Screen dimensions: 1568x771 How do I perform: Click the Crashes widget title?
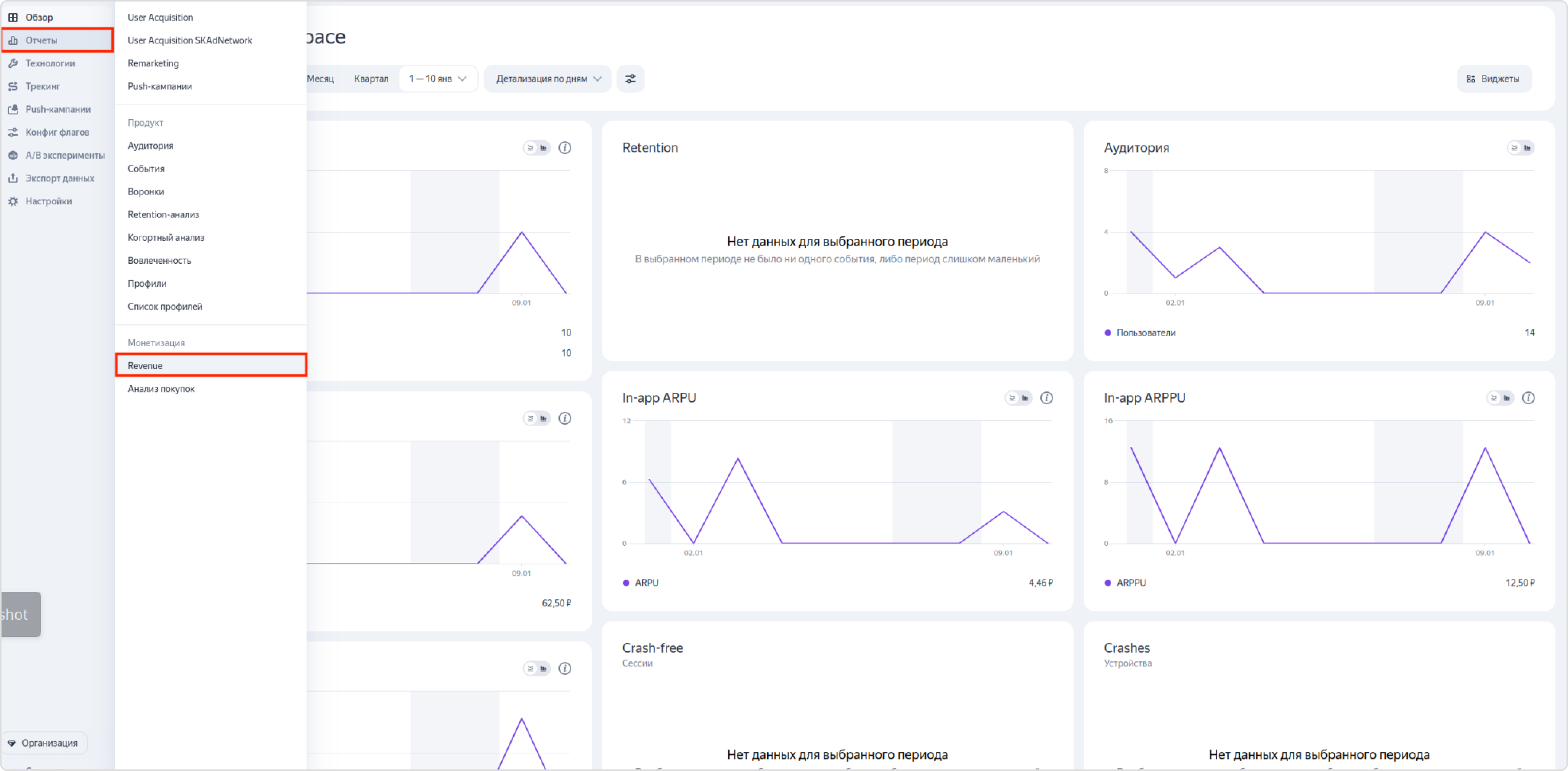coord(1127,648)
